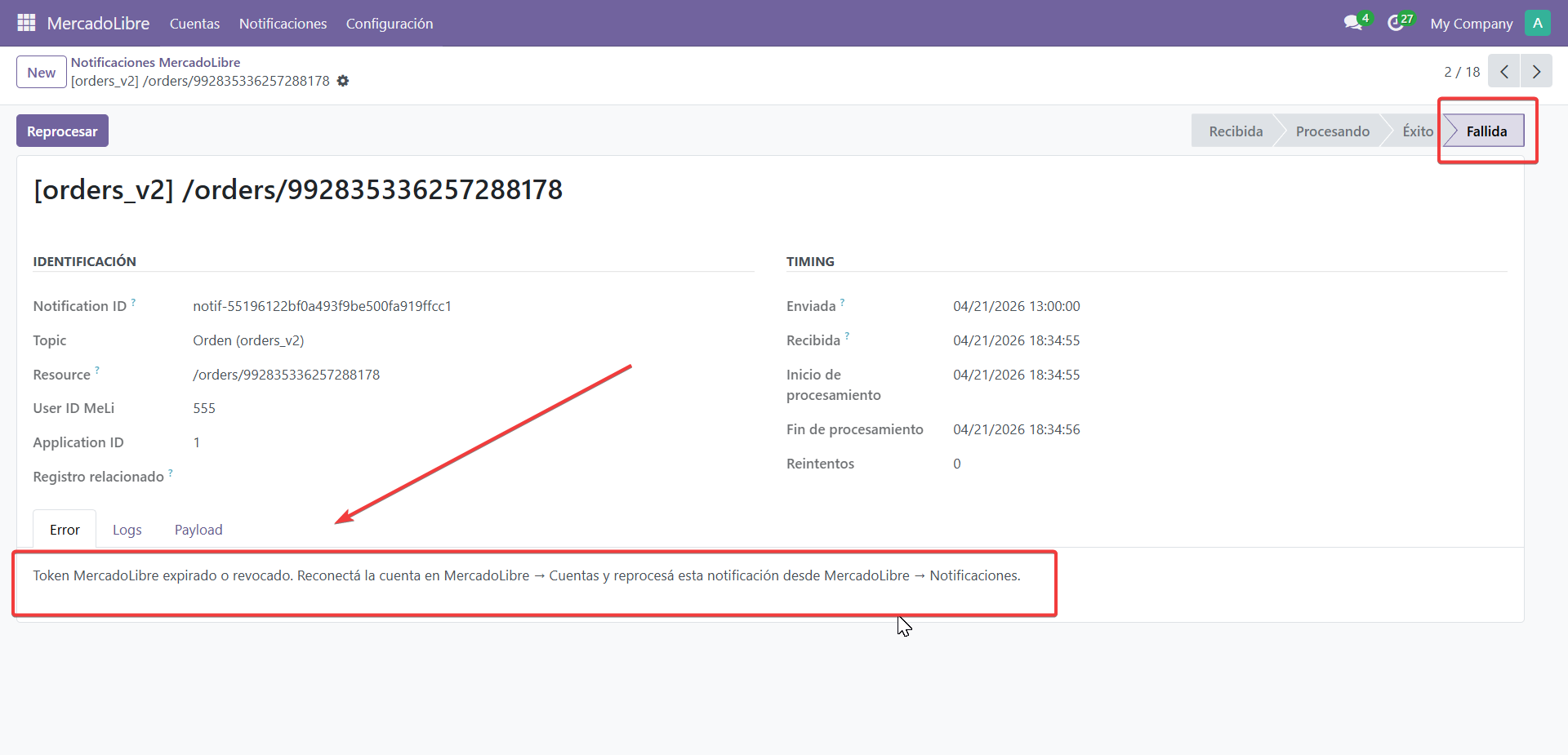The width and height of the screenshot is (1568, 755).
Task: Click the record title orders_v2 heading
Action: click(298, 189)
